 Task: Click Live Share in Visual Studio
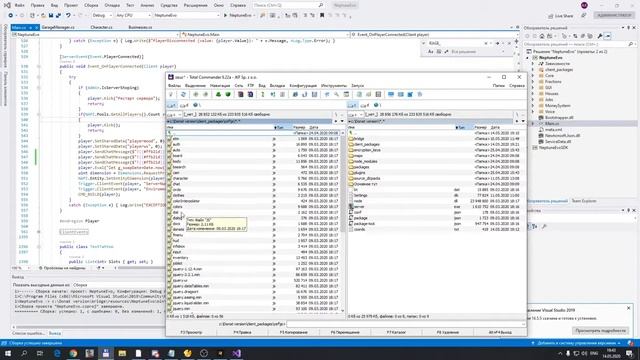tap(560, 16)
